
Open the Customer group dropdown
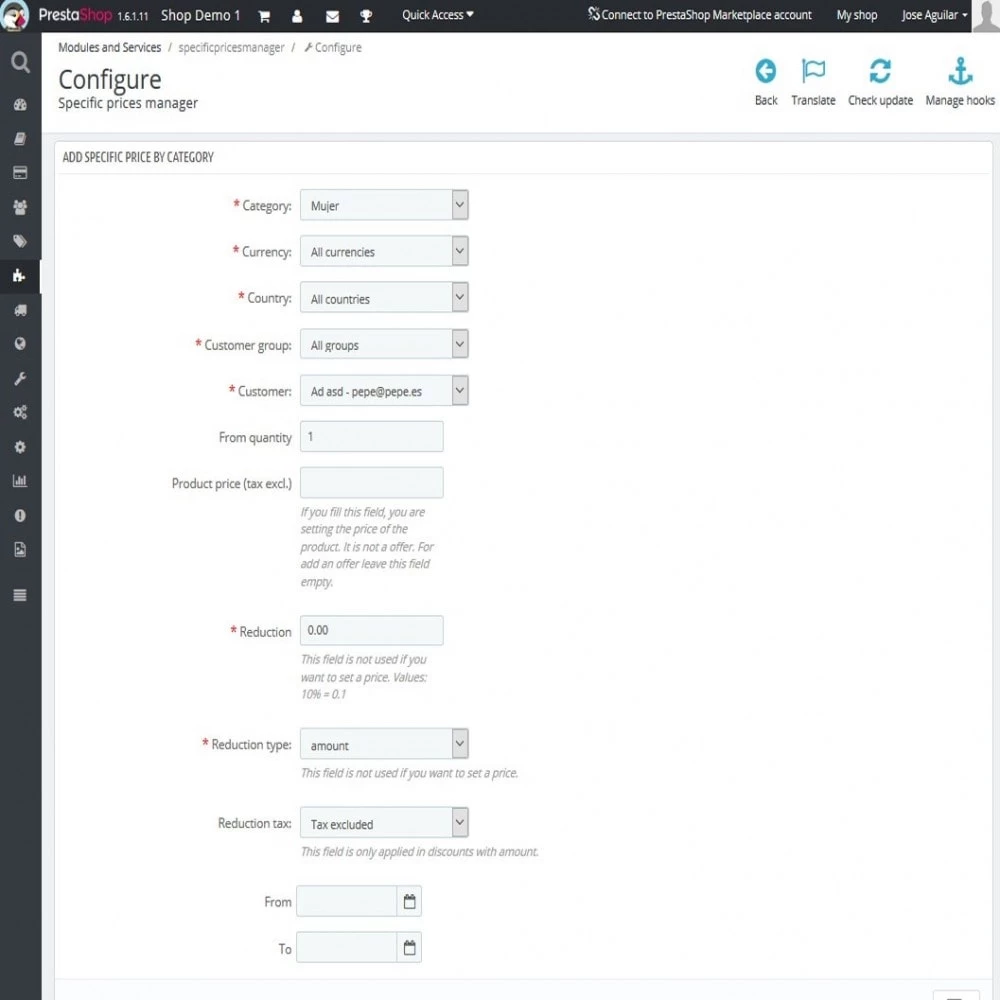pyautogui.click(x=384, y=344)
